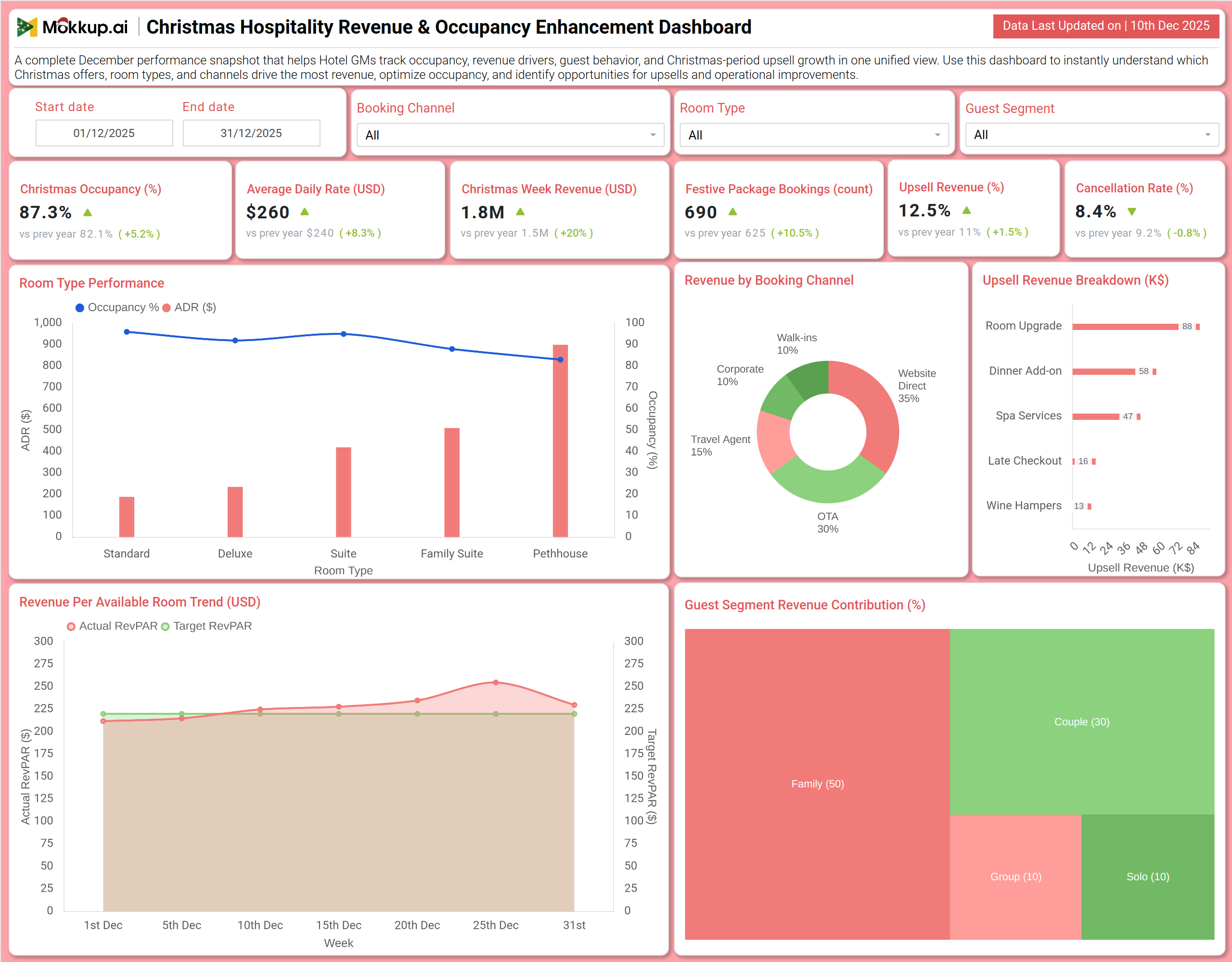
Task: Click the up arrow next to $260 ADR
Action: (x=305, y=212)
